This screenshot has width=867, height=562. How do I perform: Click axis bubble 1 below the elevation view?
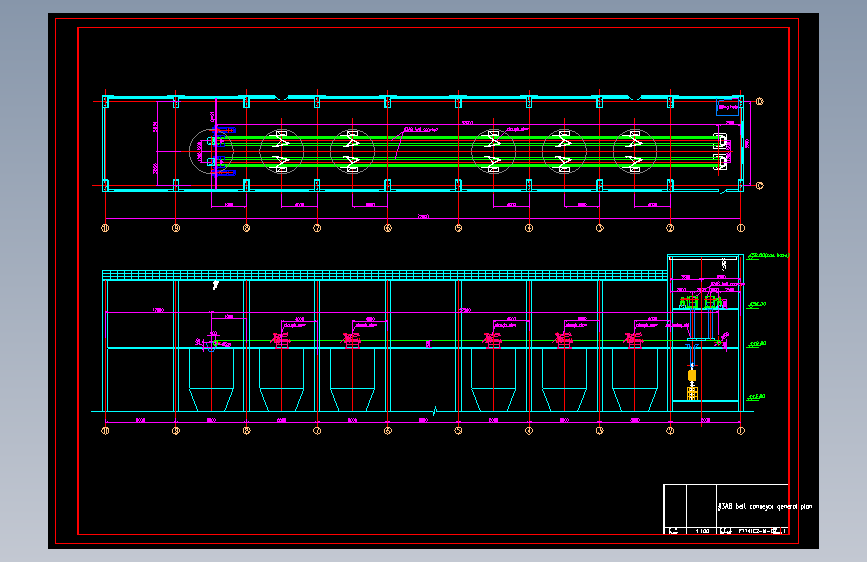tap(741, 430)
